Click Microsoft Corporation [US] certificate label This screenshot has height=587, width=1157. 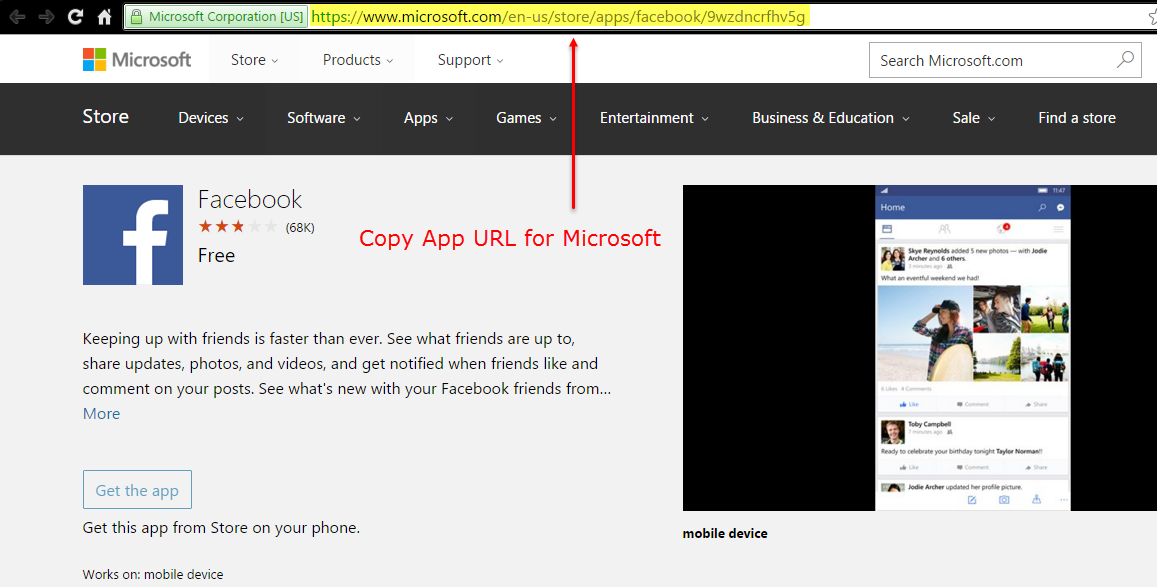coord(226,16)
